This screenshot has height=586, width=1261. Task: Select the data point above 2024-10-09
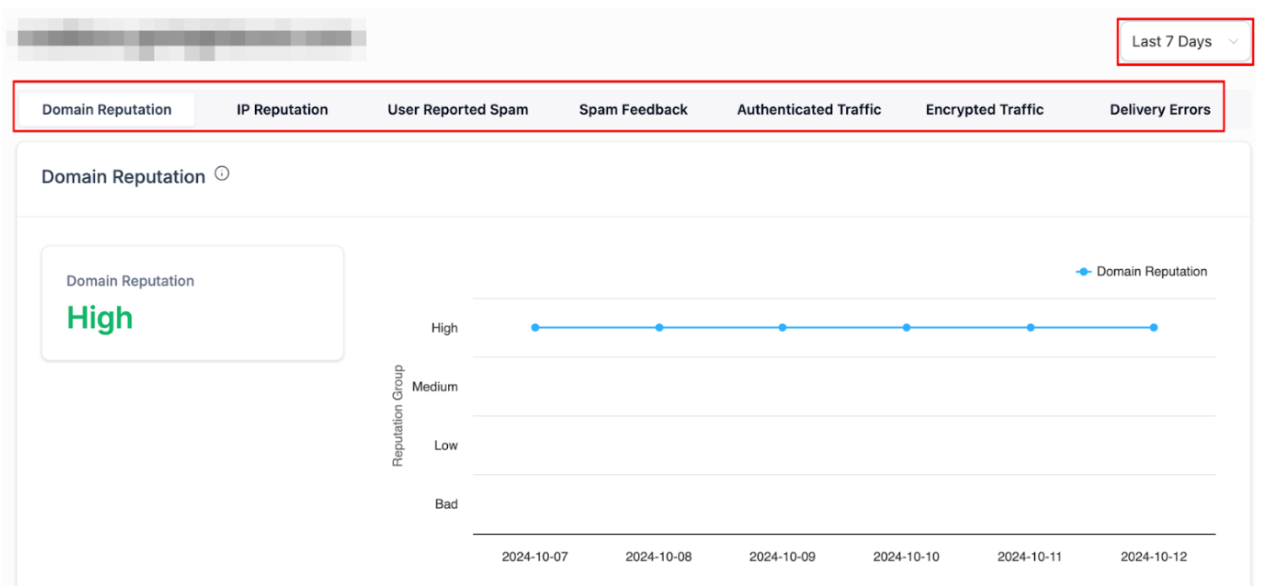pos(783,327)
